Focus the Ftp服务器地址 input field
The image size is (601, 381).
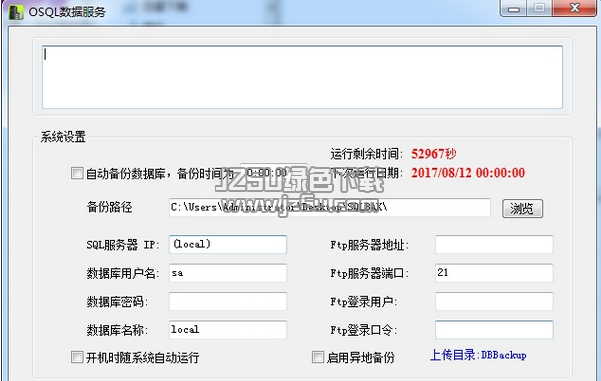(x=494, y=245)
